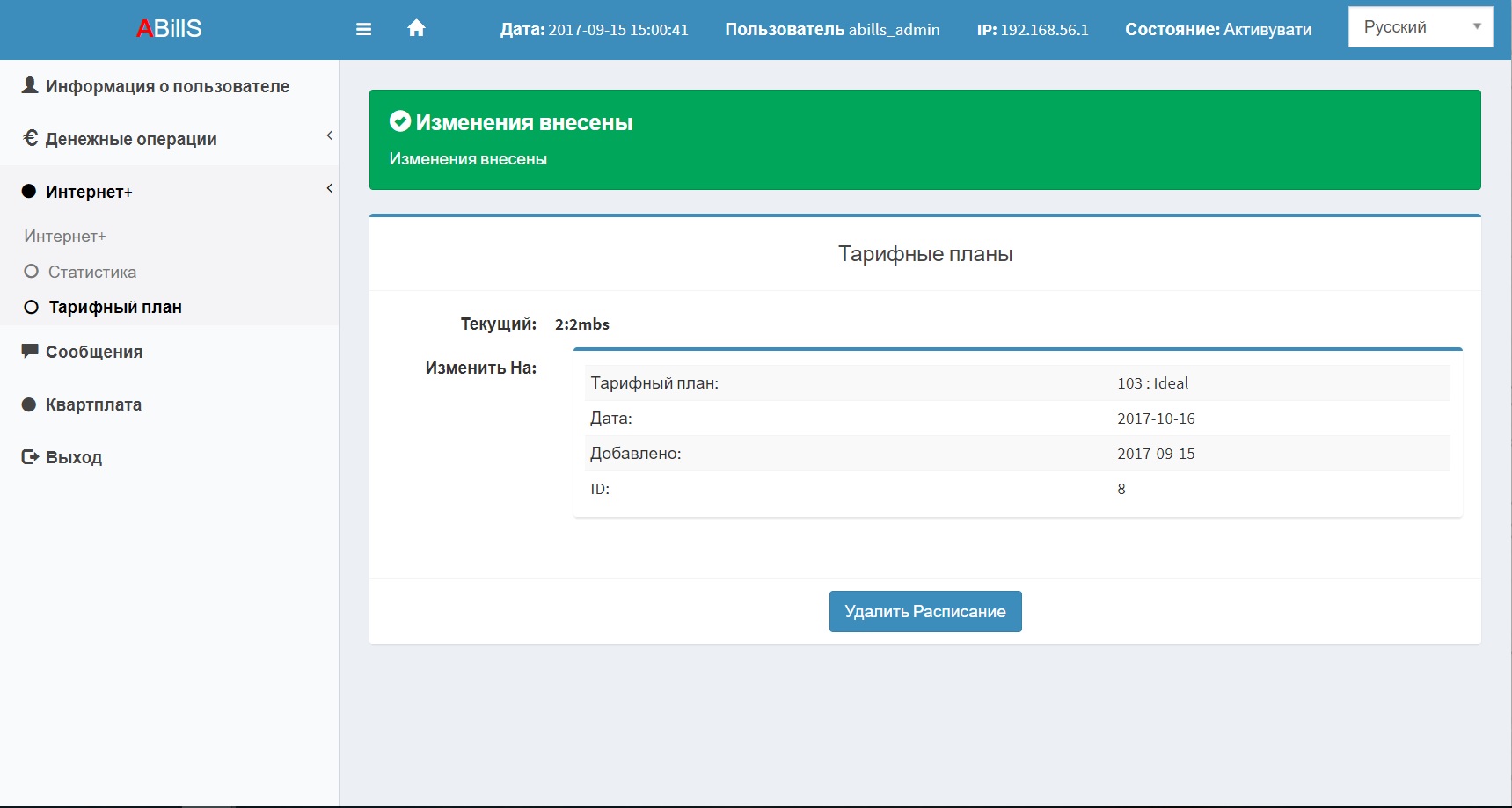
Task: Click the speech bubble Сообщения icon
Action: [x=30, y=351]
